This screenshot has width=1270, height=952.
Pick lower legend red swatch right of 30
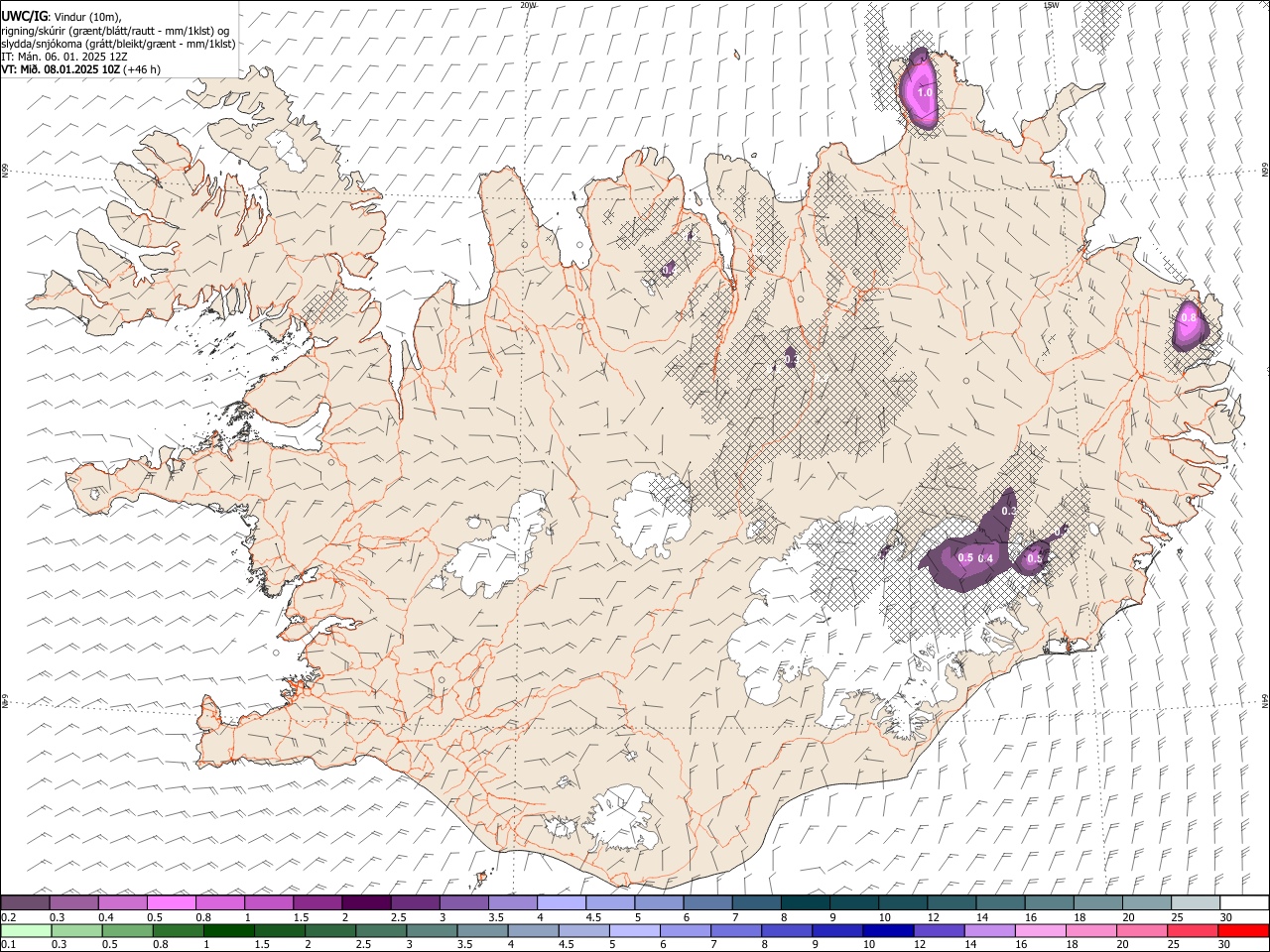[x=1242, y=930]
